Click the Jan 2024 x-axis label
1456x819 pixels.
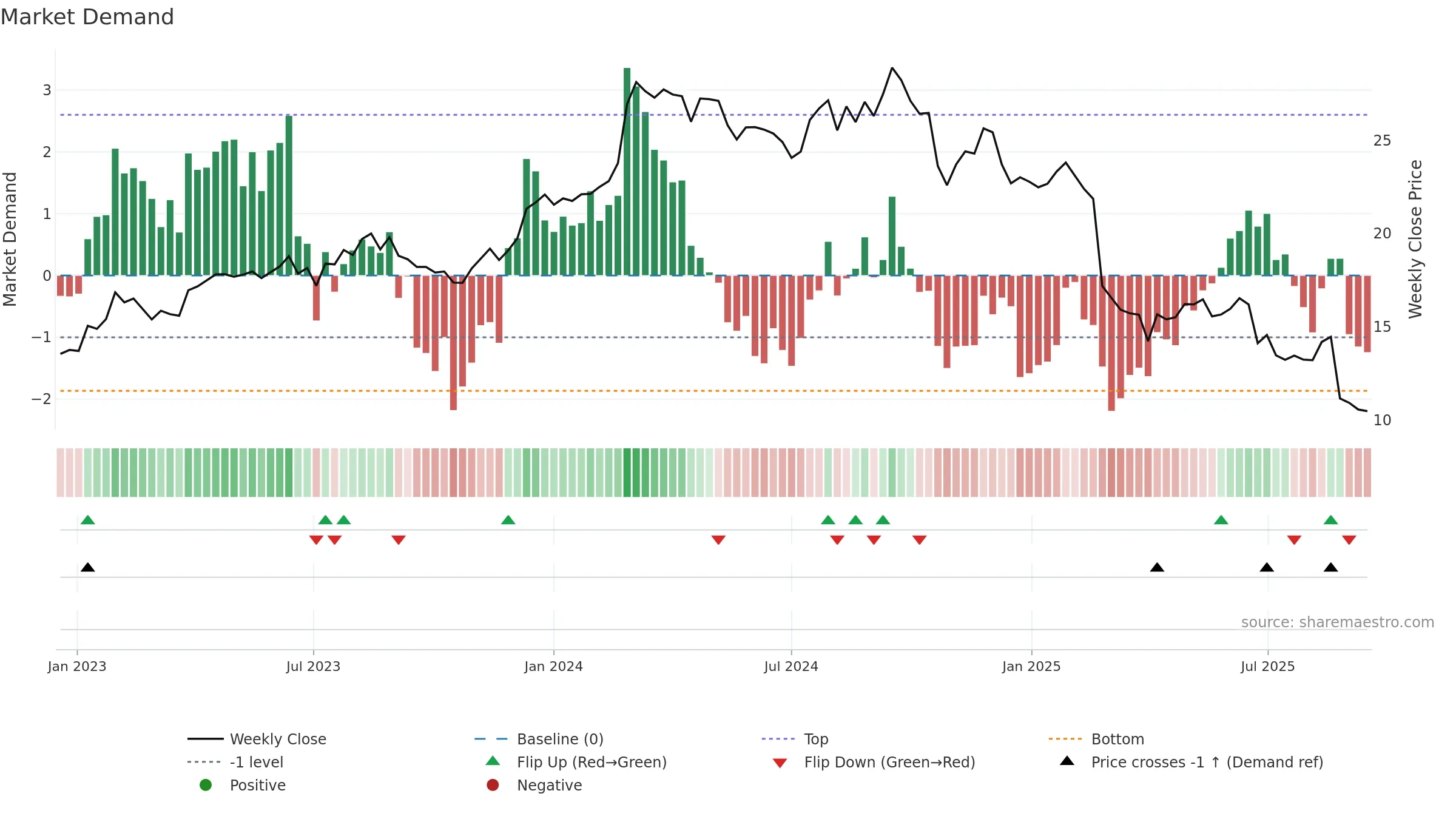(x=554, y=667)
